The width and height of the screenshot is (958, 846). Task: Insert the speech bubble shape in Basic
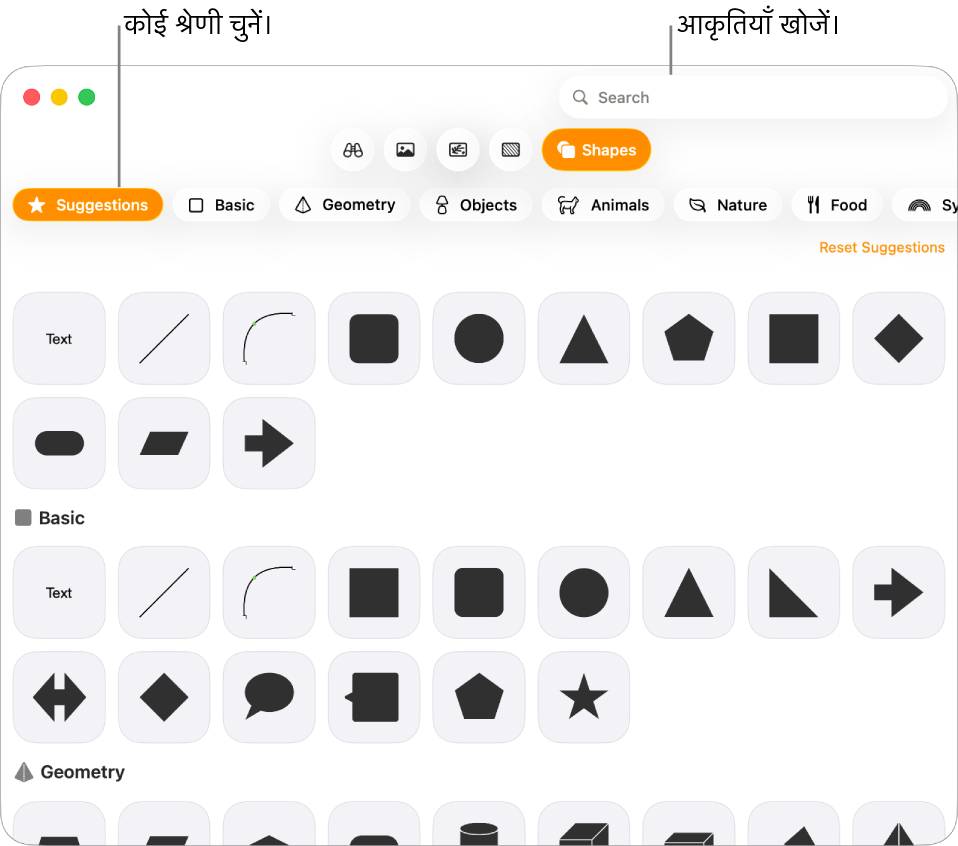click(269, 697)
